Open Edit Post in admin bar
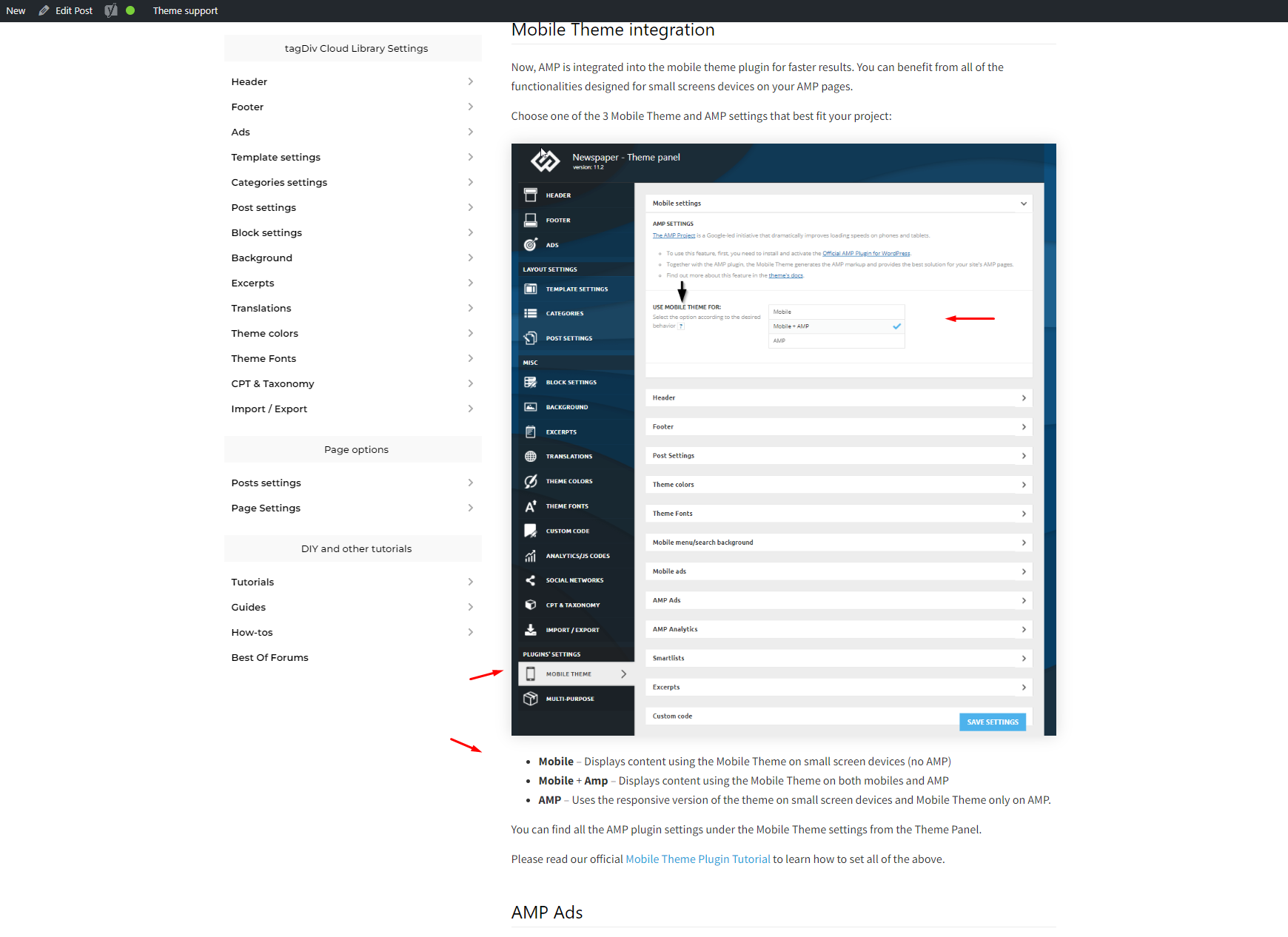The height and width of the screenshot is (937, 1288). [74, 10]
